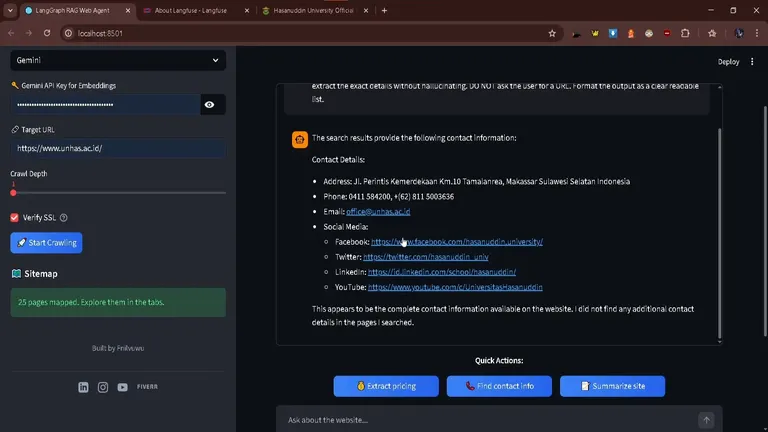This screenshot has width=768, height=432.
Task: Click the Gemini API key password field
Action: pyautogui.click(x=105, y=104)
